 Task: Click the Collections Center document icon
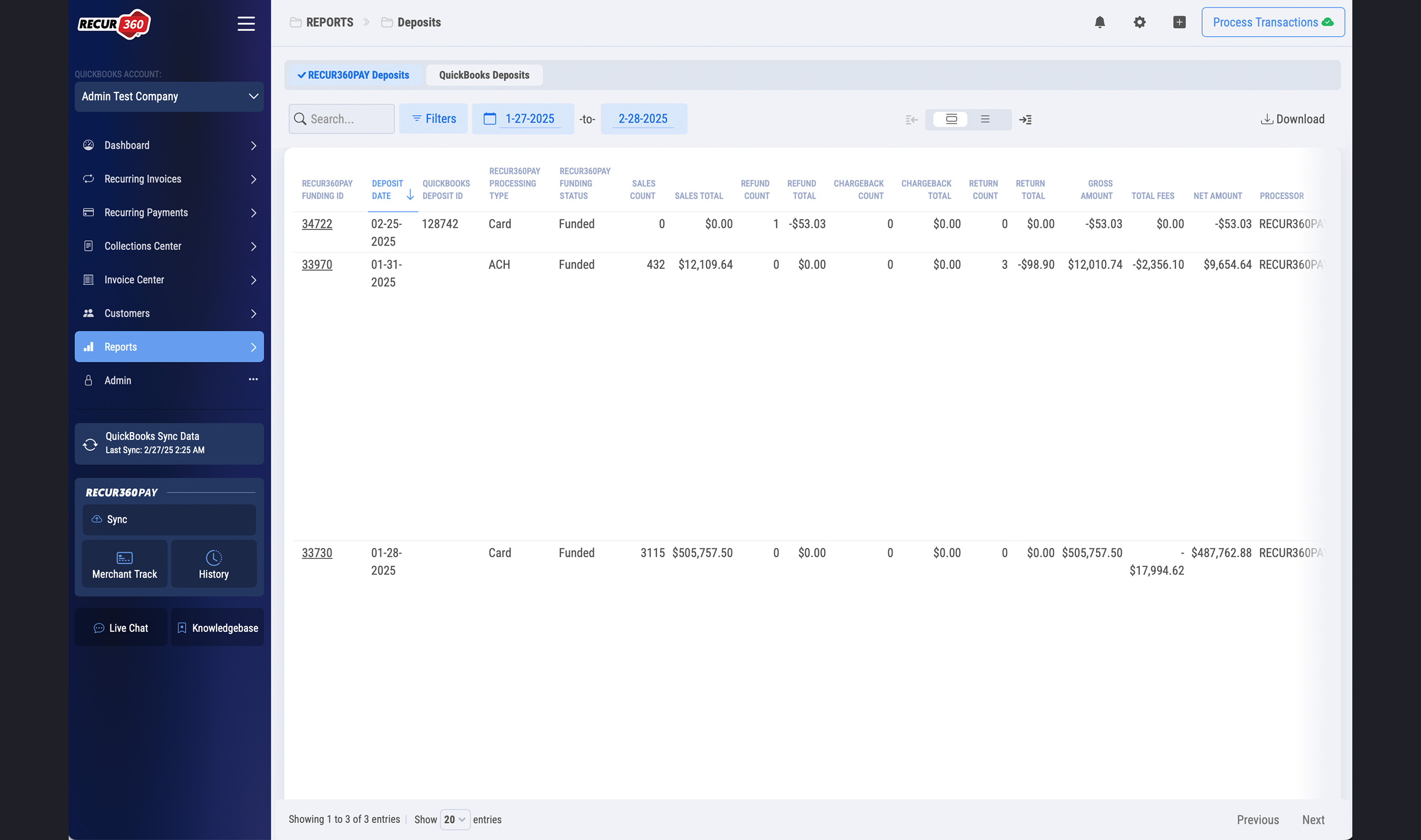(x=88, y=246)
